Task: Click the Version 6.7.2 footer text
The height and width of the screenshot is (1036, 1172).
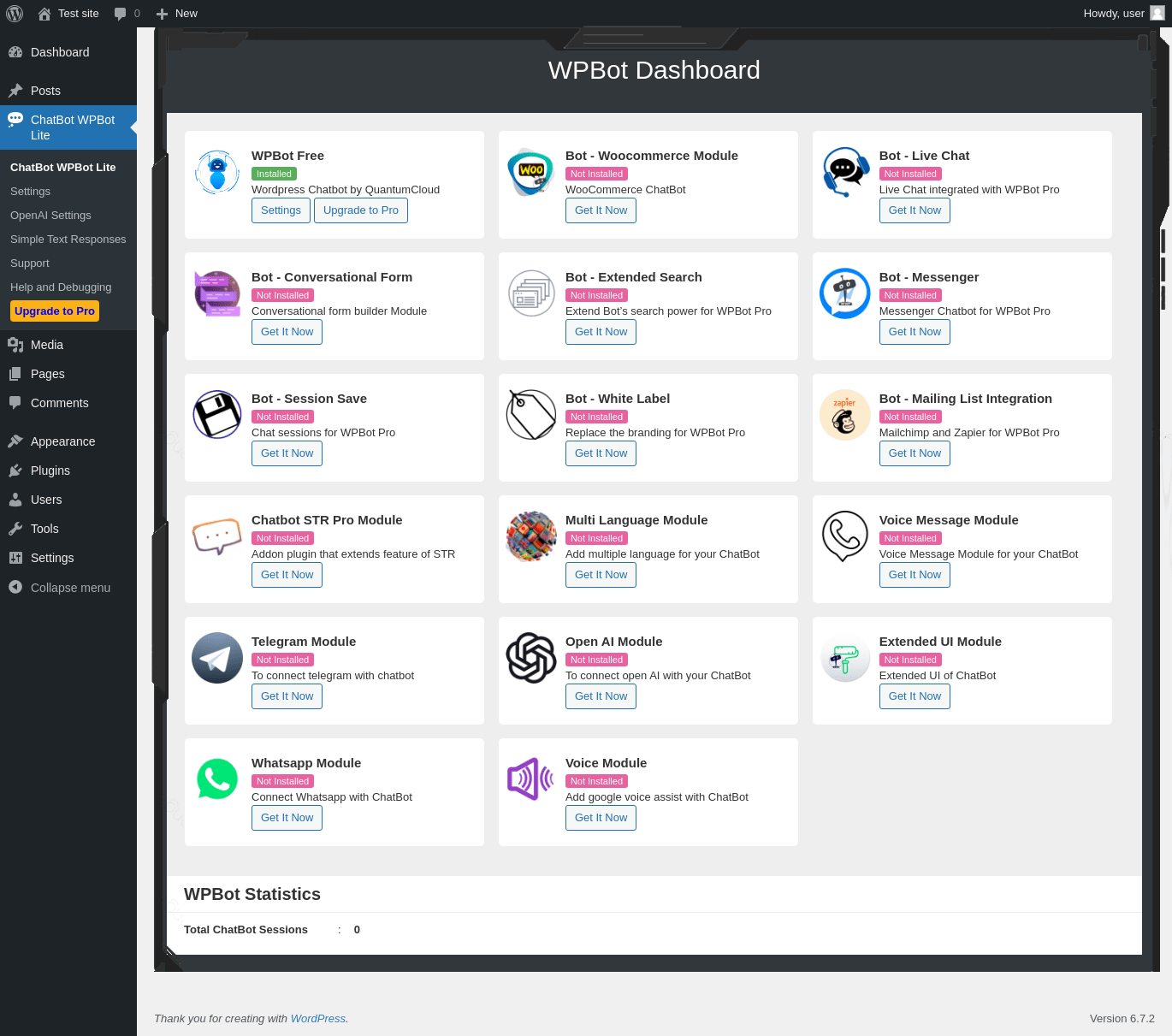Action: (x=1122, y=1019)
